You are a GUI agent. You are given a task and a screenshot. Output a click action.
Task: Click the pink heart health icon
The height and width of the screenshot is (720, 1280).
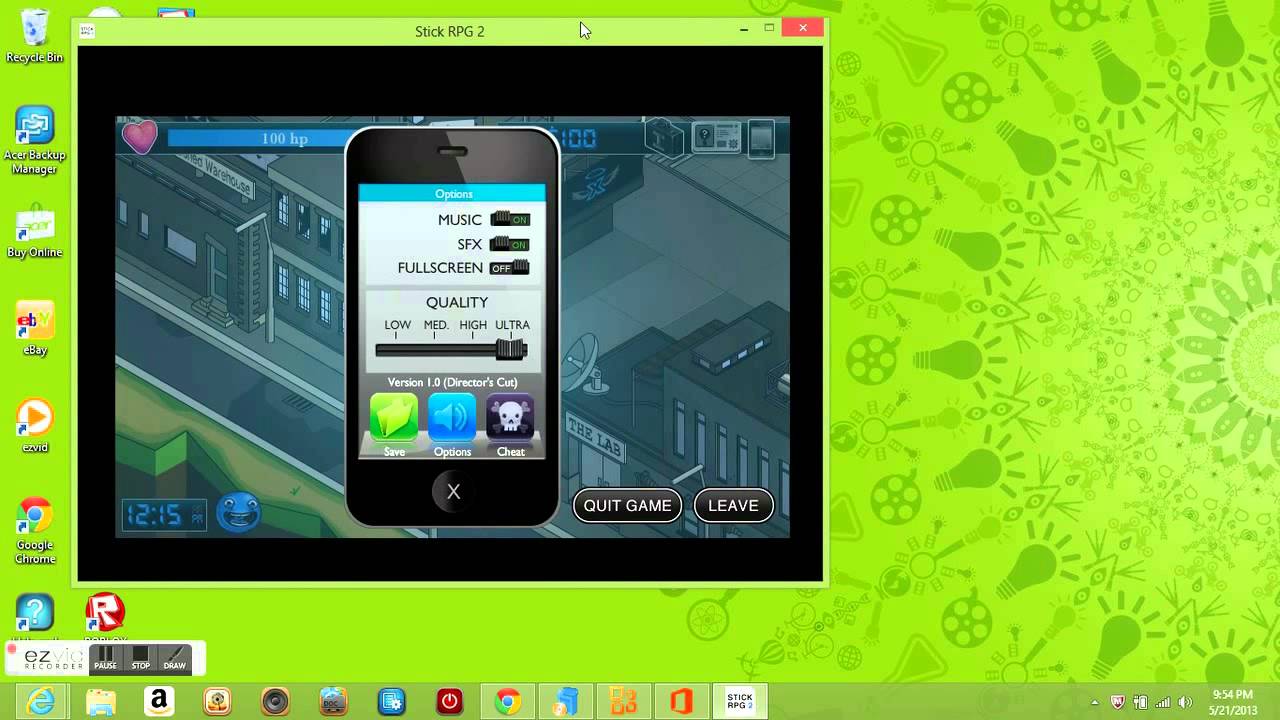(140, 137)
